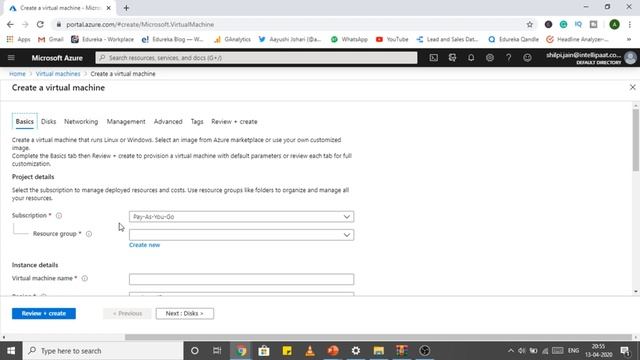Click the Windows Type here to search box
Viewport: 640px width, 360px height.
click(x=103, y=351)
